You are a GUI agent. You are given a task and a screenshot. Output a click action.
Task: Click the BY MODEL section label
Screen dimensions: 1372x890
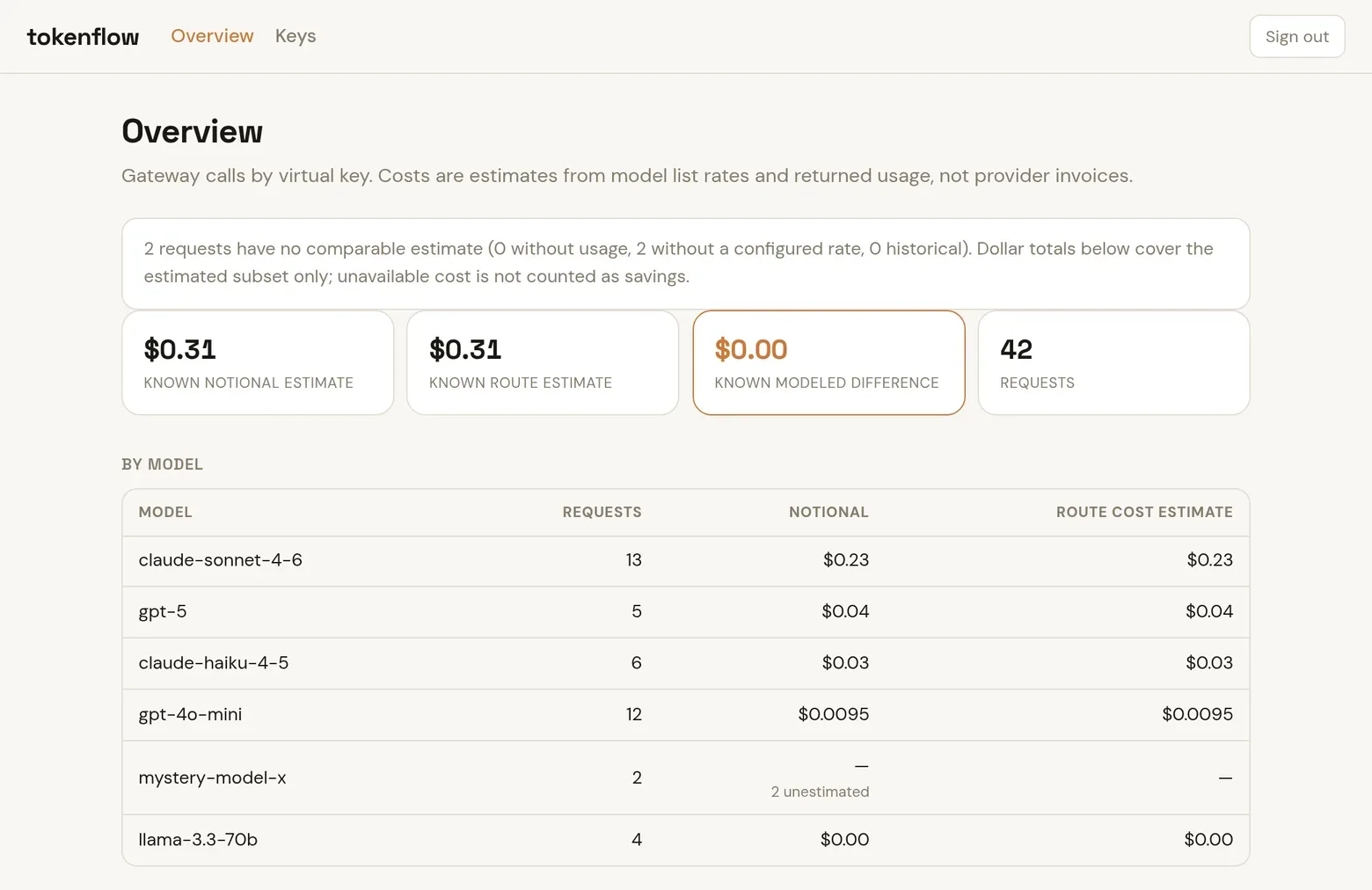pos(162,464)
